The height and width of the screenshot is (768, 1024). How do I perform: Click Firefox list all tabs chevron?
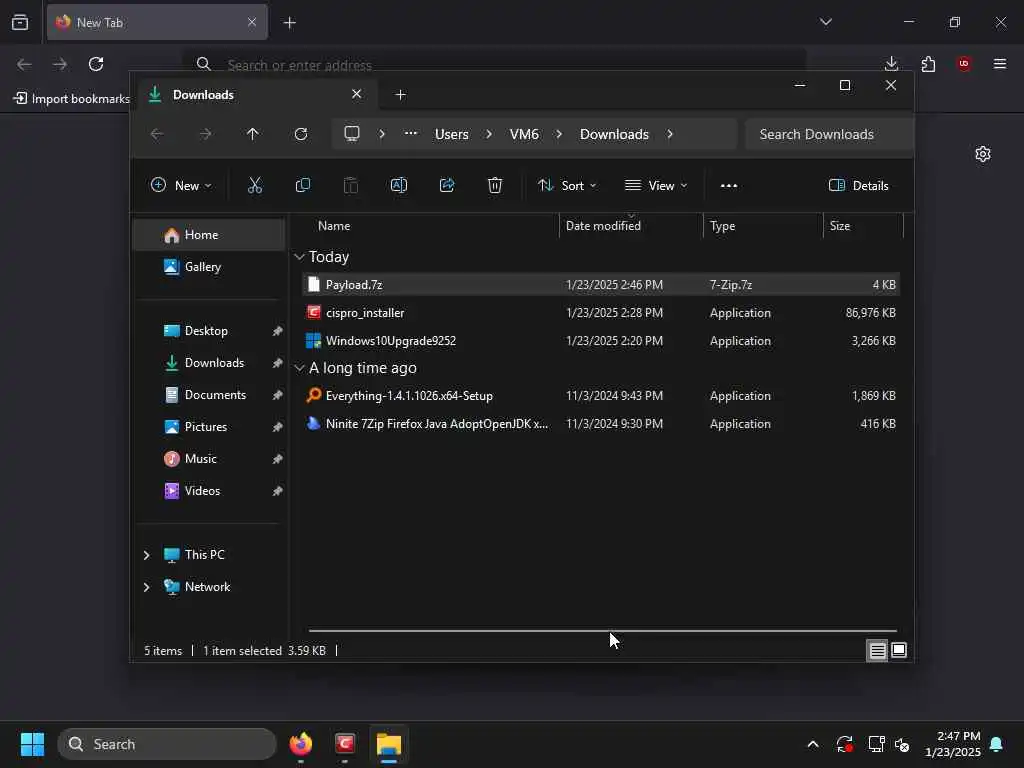pos(825,22)
